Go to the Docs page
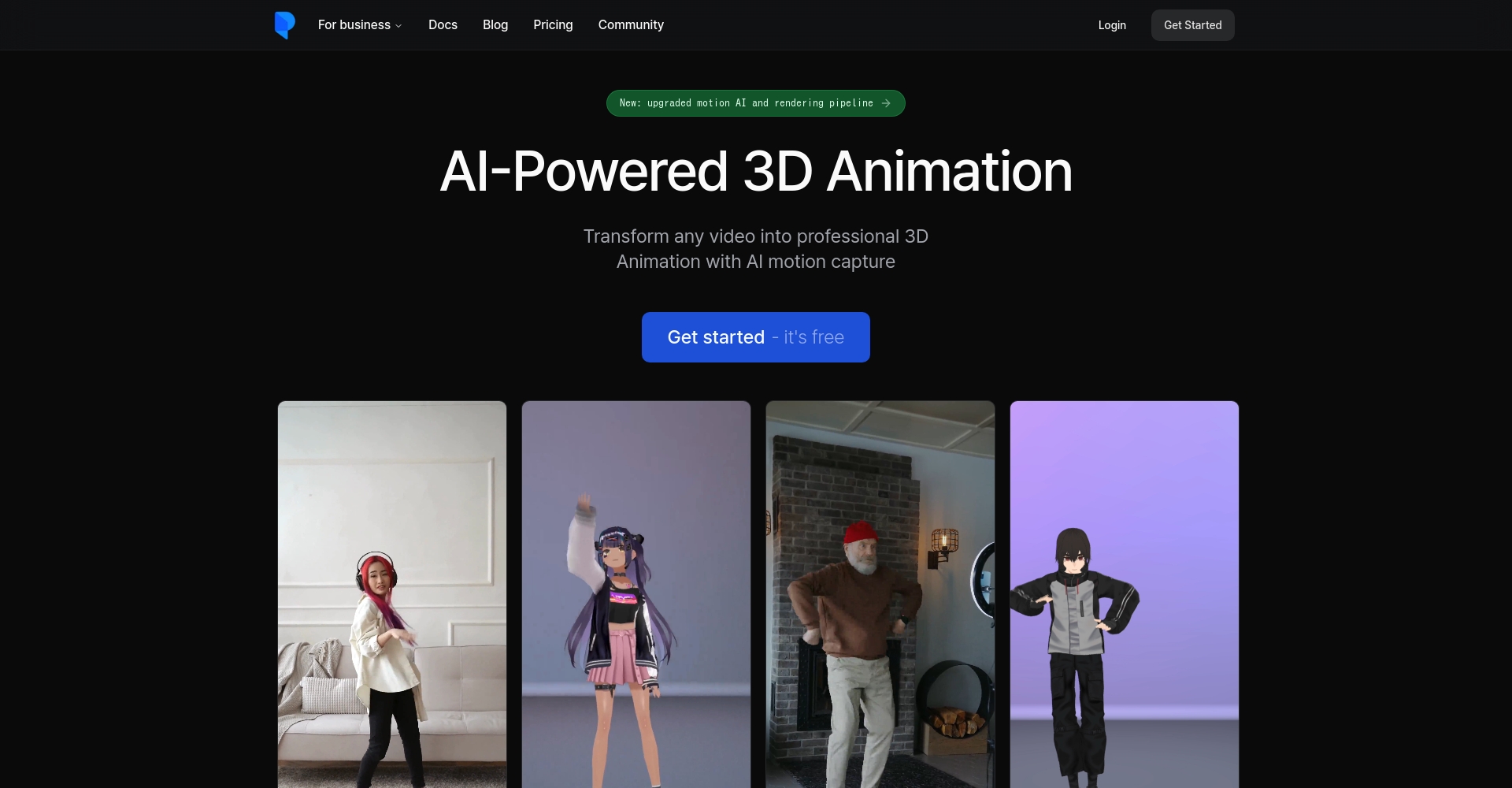Image resolution: width=1512 pixels, height=788 pixels. pyautogui.click(x=443, y=25)
